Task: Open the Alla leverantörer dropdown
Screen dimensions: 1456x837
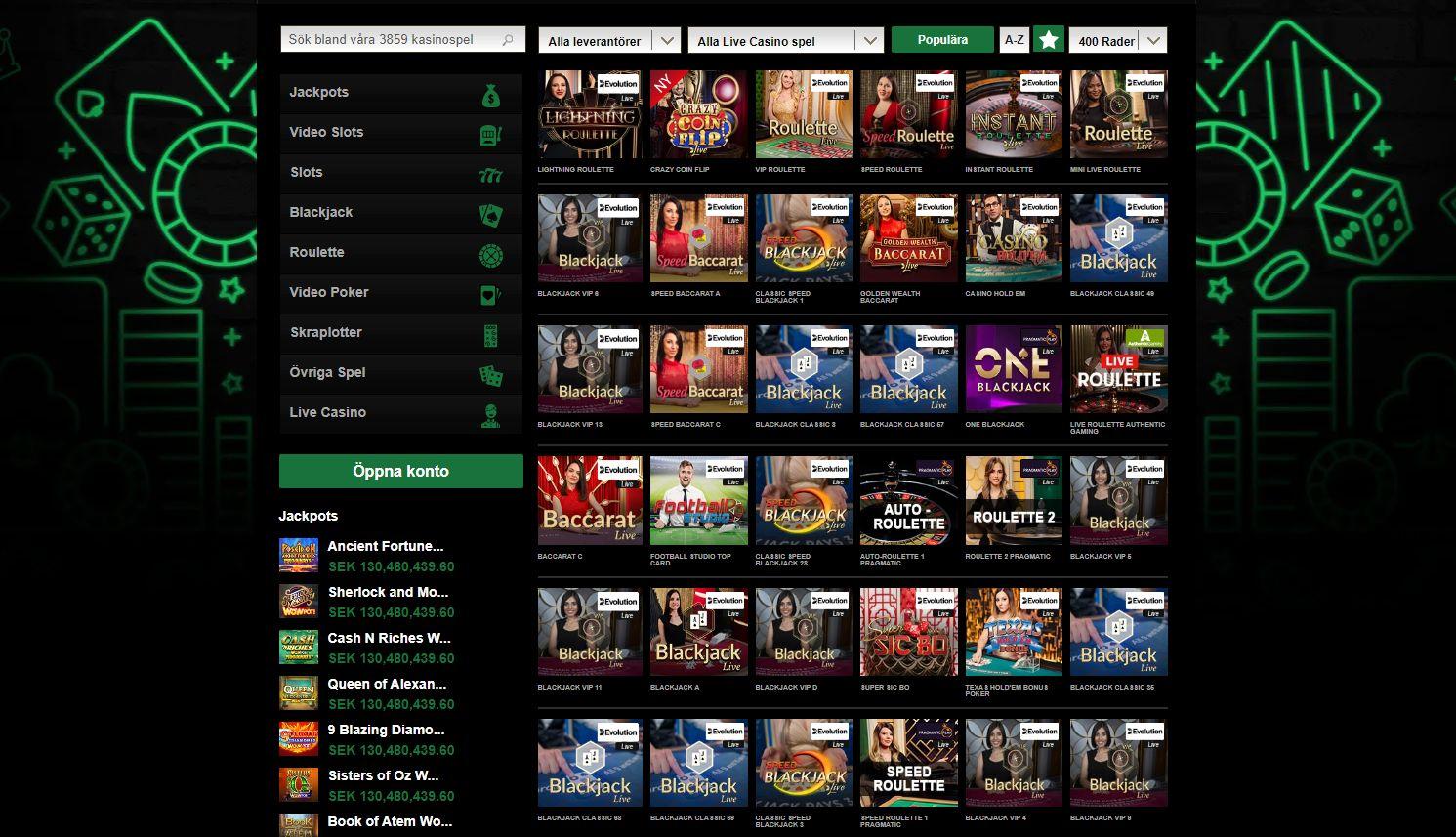Action: (x=608, y=41)
